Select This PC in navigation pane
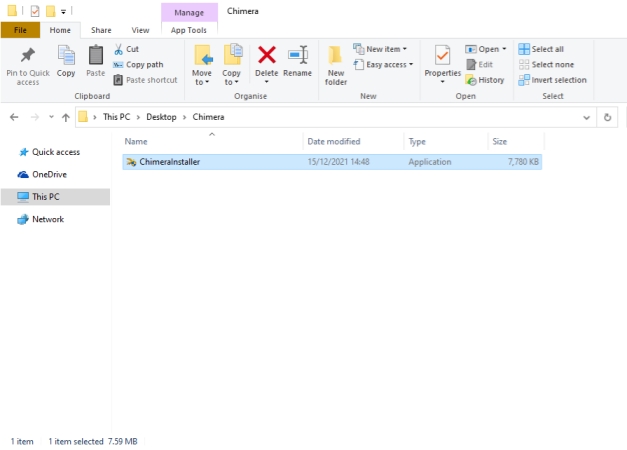 click(x=55, y=197)
